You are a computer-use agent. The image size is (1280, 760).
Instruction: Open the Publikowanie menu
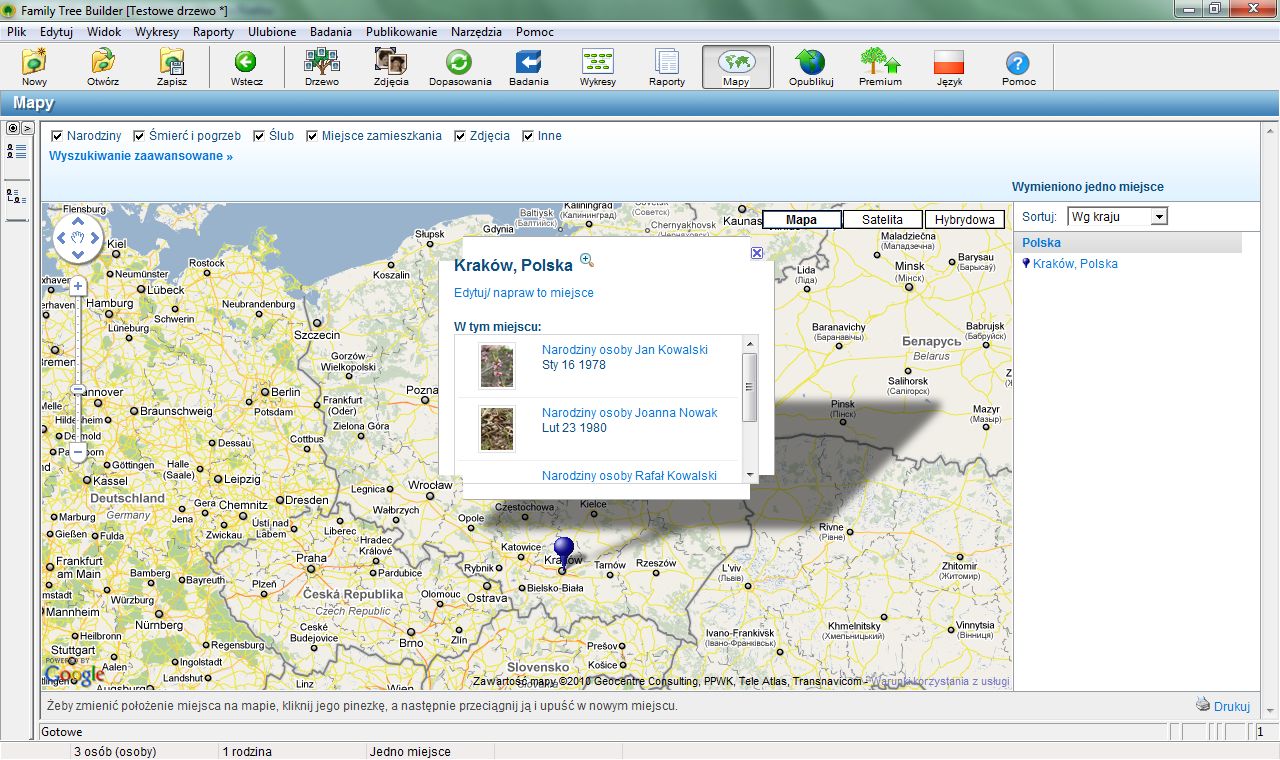pyautogui.click(x=401, y=31)
